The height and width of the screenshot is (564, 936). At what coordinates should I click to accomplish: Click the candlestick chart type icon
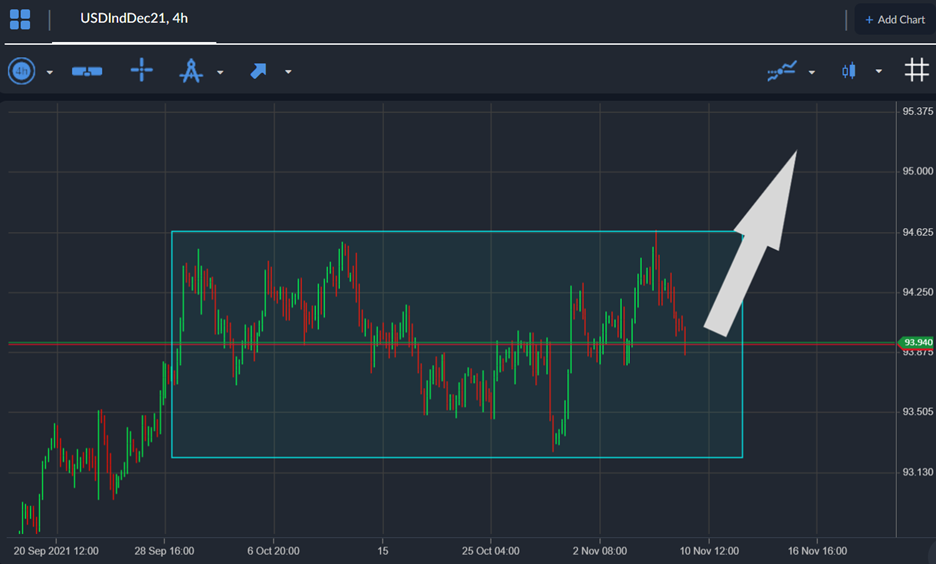tap(849, 71)
